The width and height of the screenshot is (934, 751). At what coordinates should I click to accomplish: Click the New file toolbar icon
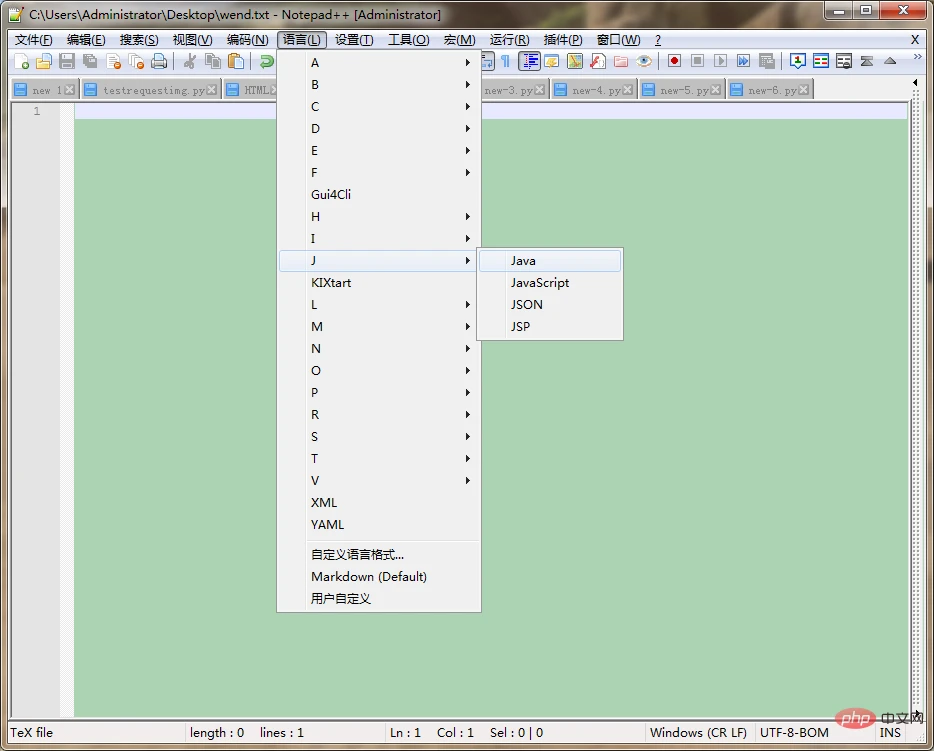tap(22, 62)
